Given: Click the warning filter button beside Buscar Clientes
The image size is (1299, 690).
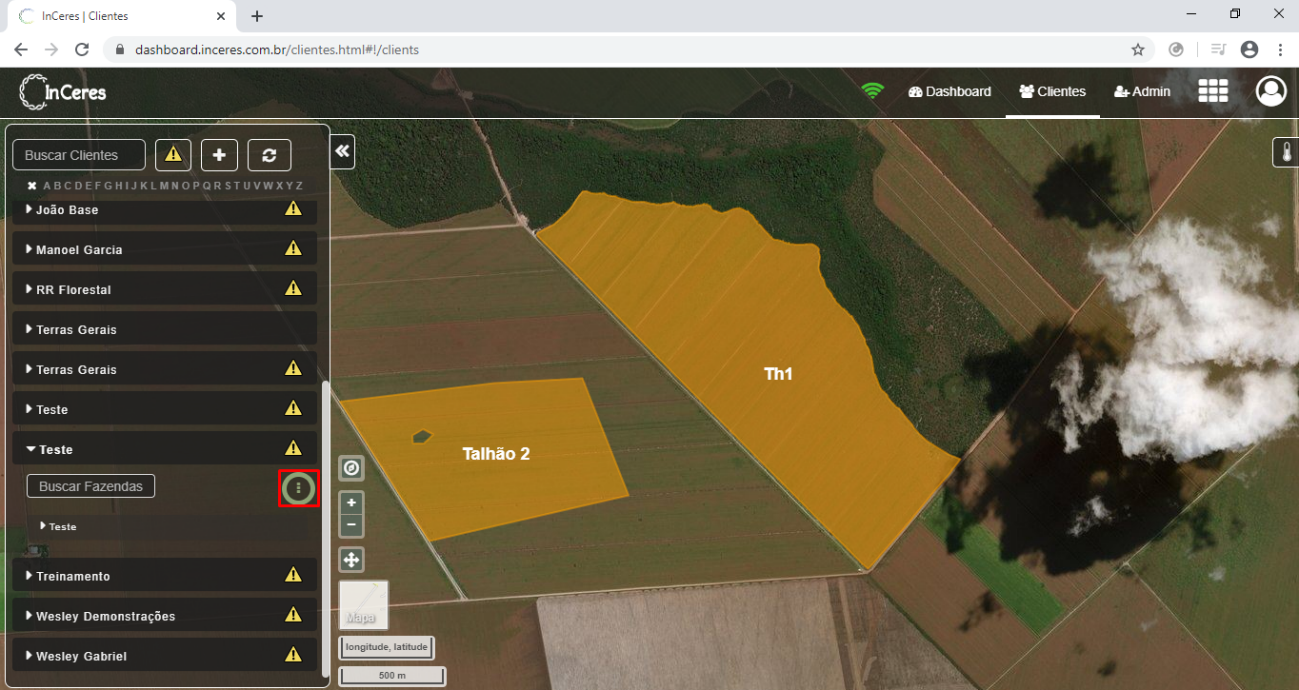Looking at the screenshot, I should click(x=173, y=155).
